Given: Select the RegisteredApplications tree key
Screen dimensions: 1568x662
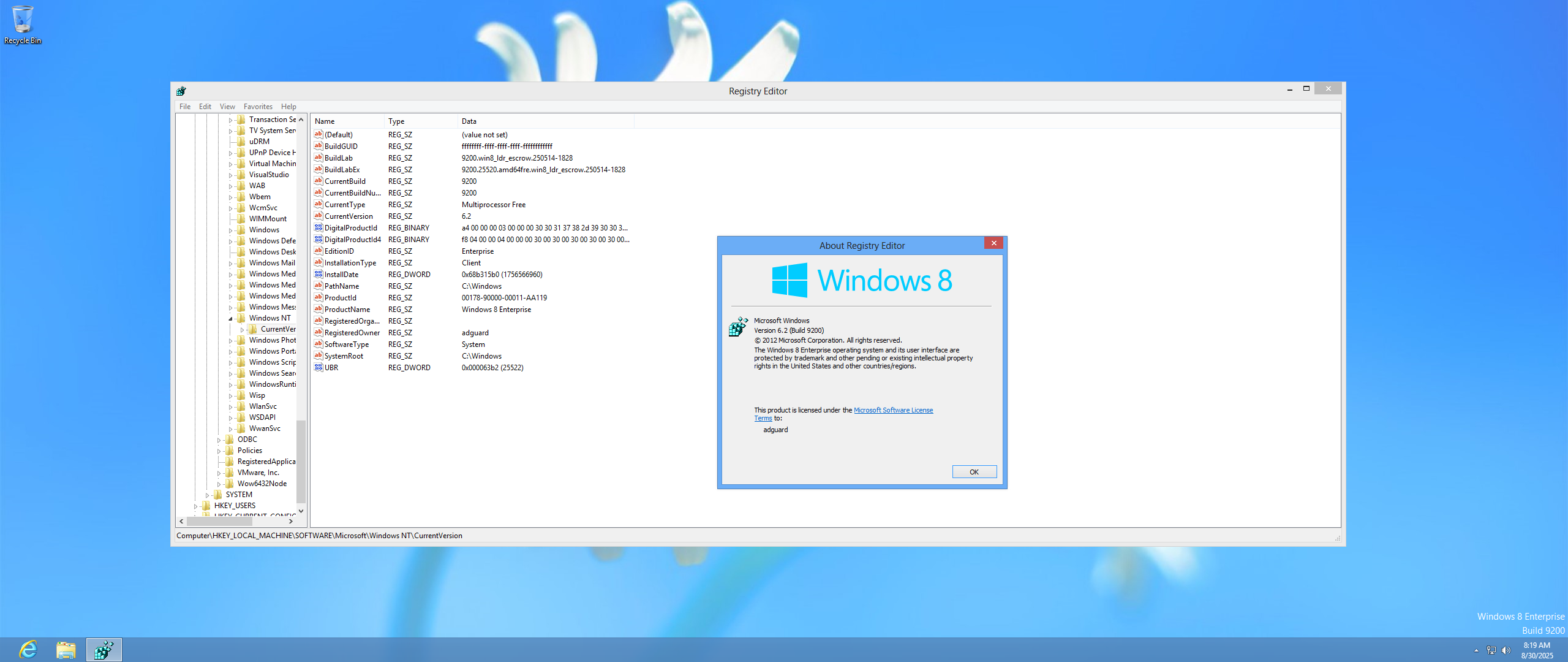Looking at the screenshot, I should [266, 462].
